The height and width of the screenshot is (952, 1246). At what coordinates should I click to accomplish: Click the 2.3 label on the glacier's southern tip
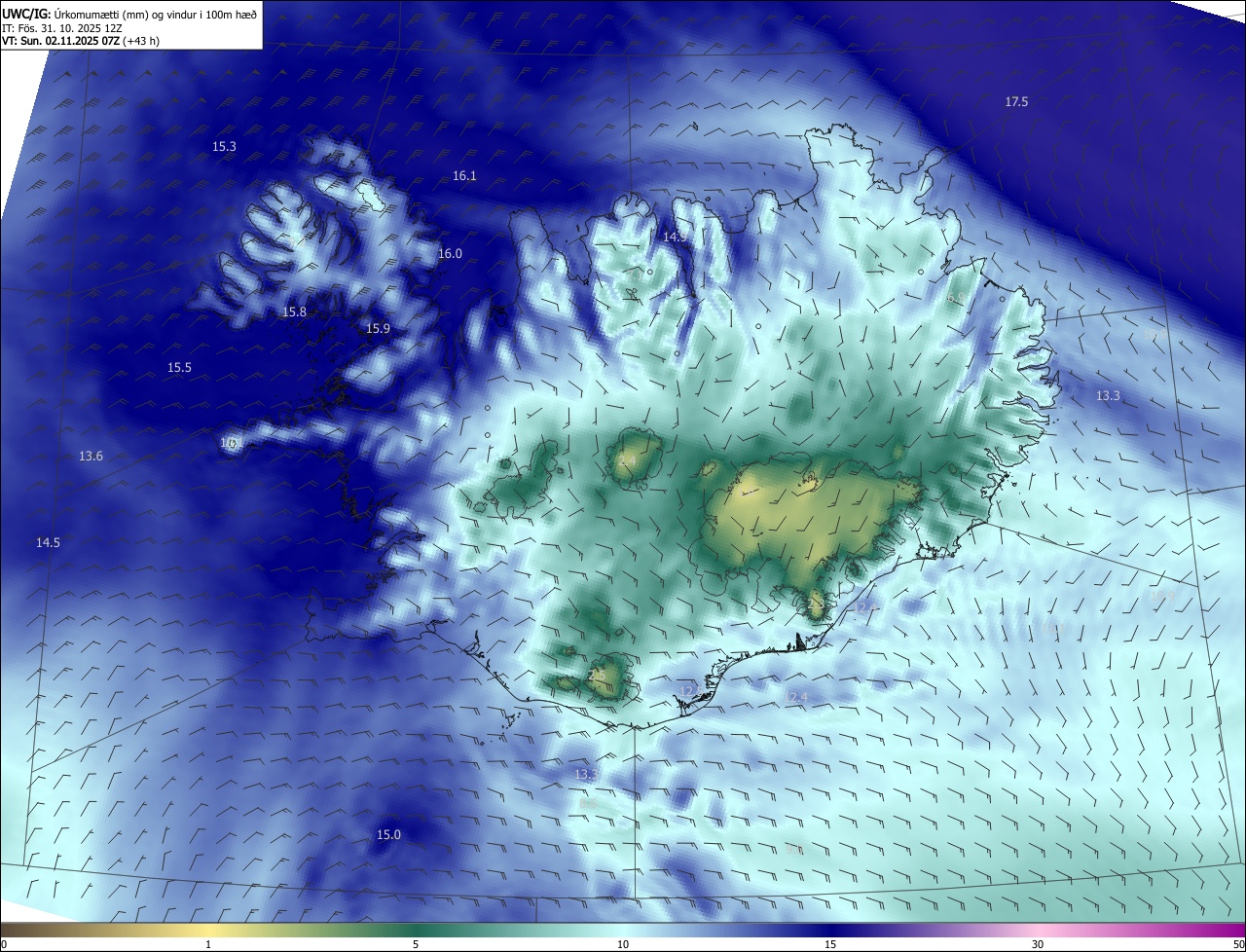pyautogui.click(x=816, y=604)
